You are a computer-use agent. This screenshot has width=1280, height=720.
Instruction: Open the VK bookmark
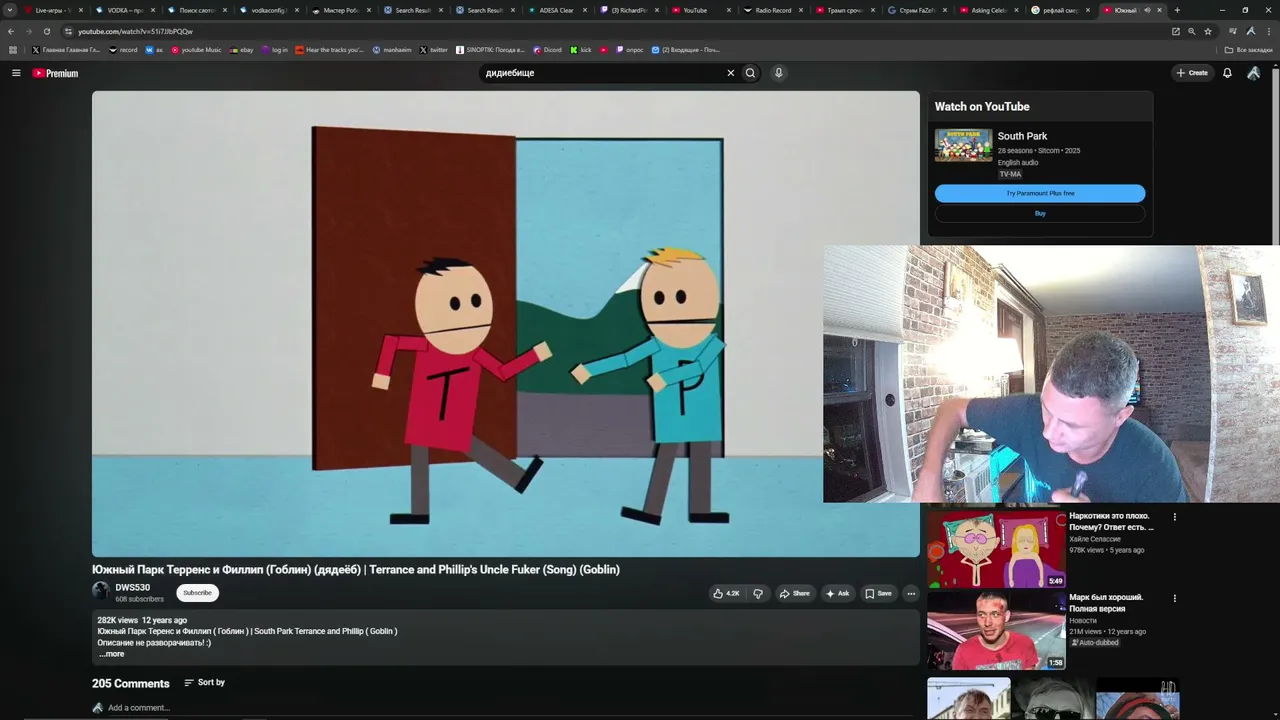[x=154, y=50]
